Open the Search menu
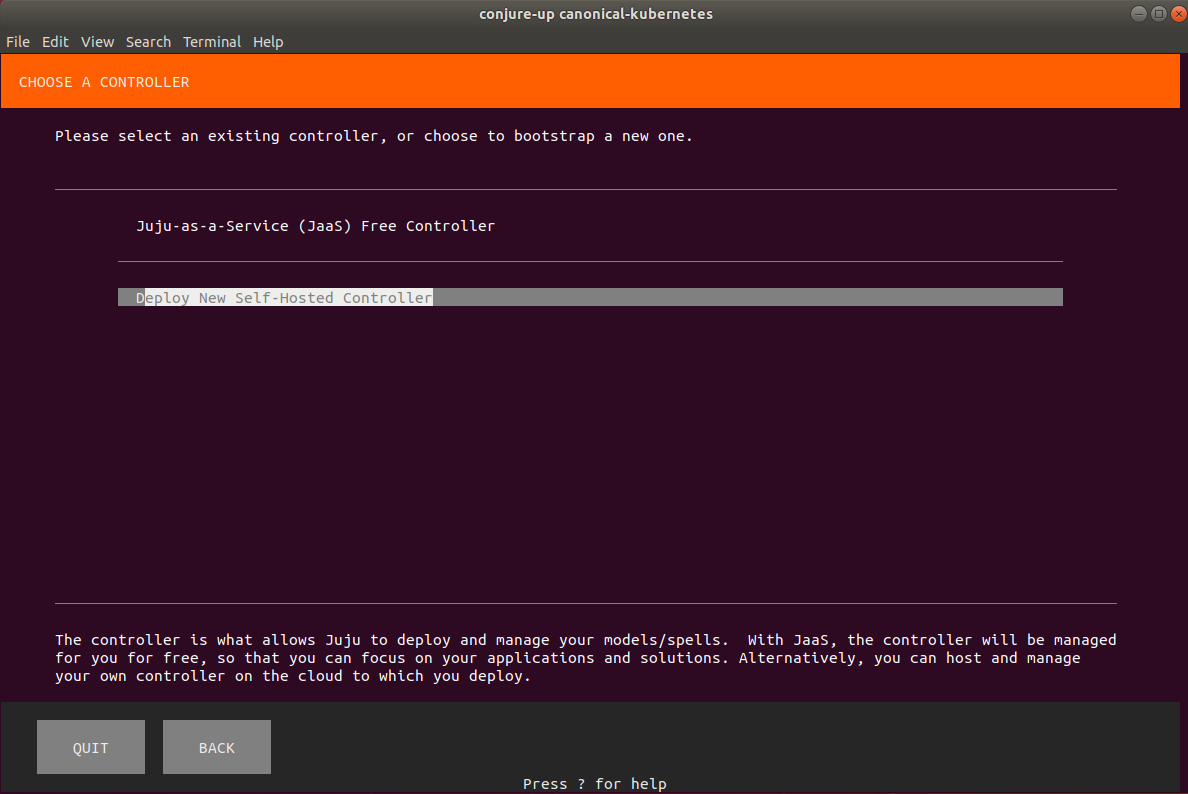The width and height of the screenshot is (1188, 794). point(148,42)
